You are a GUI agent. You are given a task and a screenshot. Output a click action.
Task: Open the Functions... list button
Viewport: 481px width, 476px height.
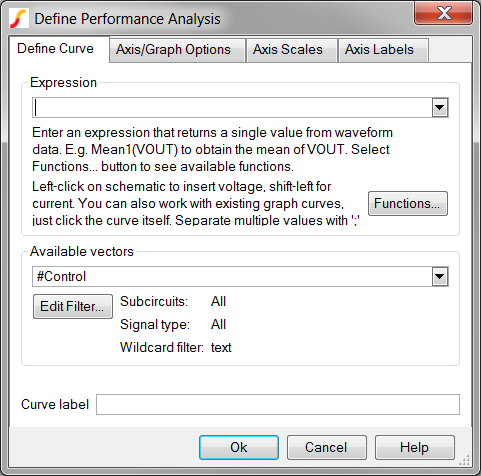pyautogui.click(x=408, y=203)
